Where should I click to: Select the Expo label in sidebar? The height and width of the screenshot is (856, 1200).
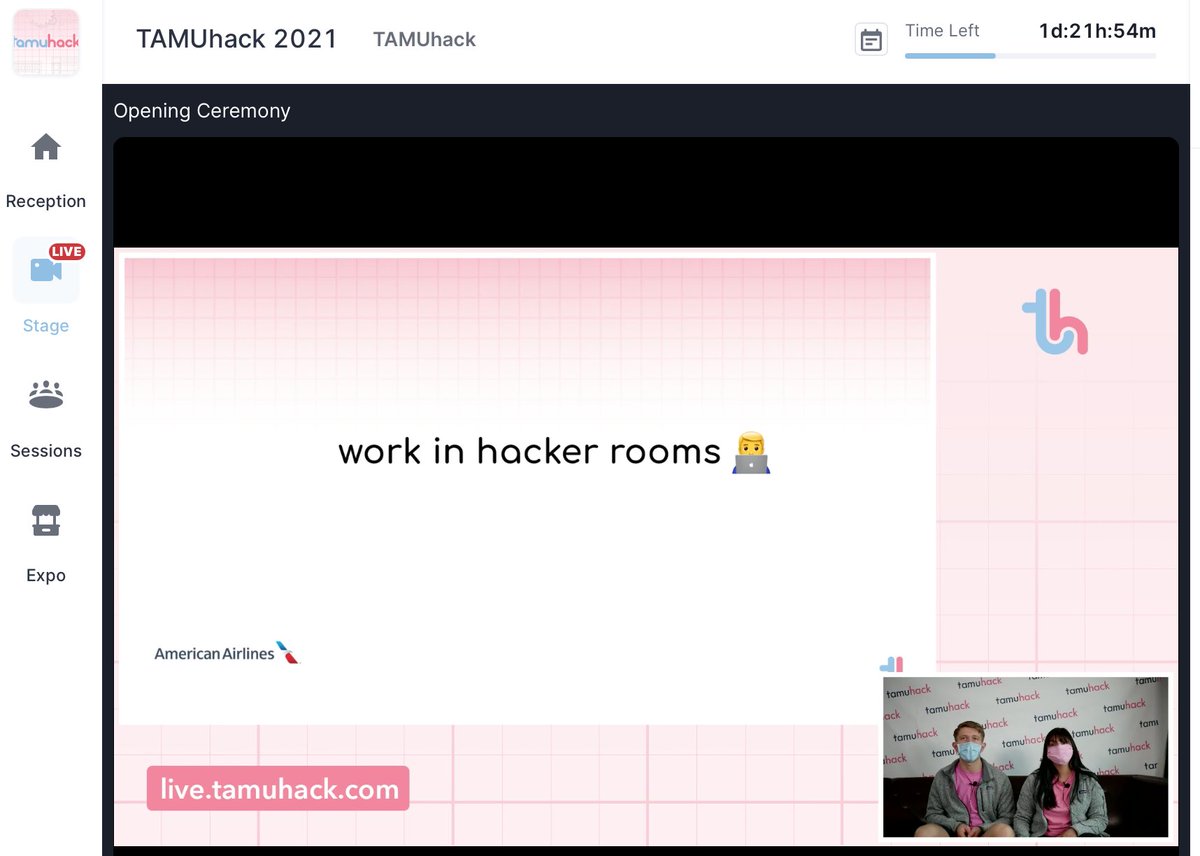point(46,576)
